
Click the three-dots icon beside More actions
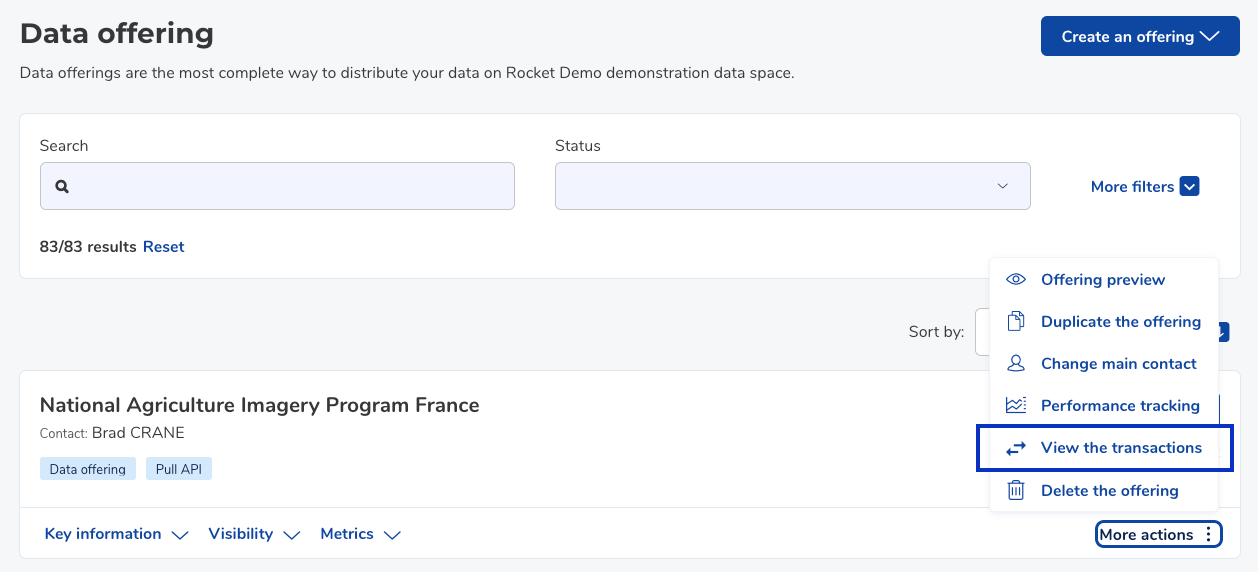pos(1208,534)
